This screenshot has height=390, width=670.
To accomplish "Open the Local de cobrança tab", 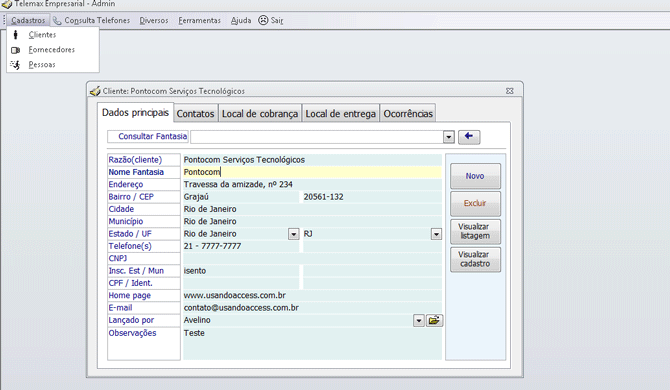I will 260,114.
